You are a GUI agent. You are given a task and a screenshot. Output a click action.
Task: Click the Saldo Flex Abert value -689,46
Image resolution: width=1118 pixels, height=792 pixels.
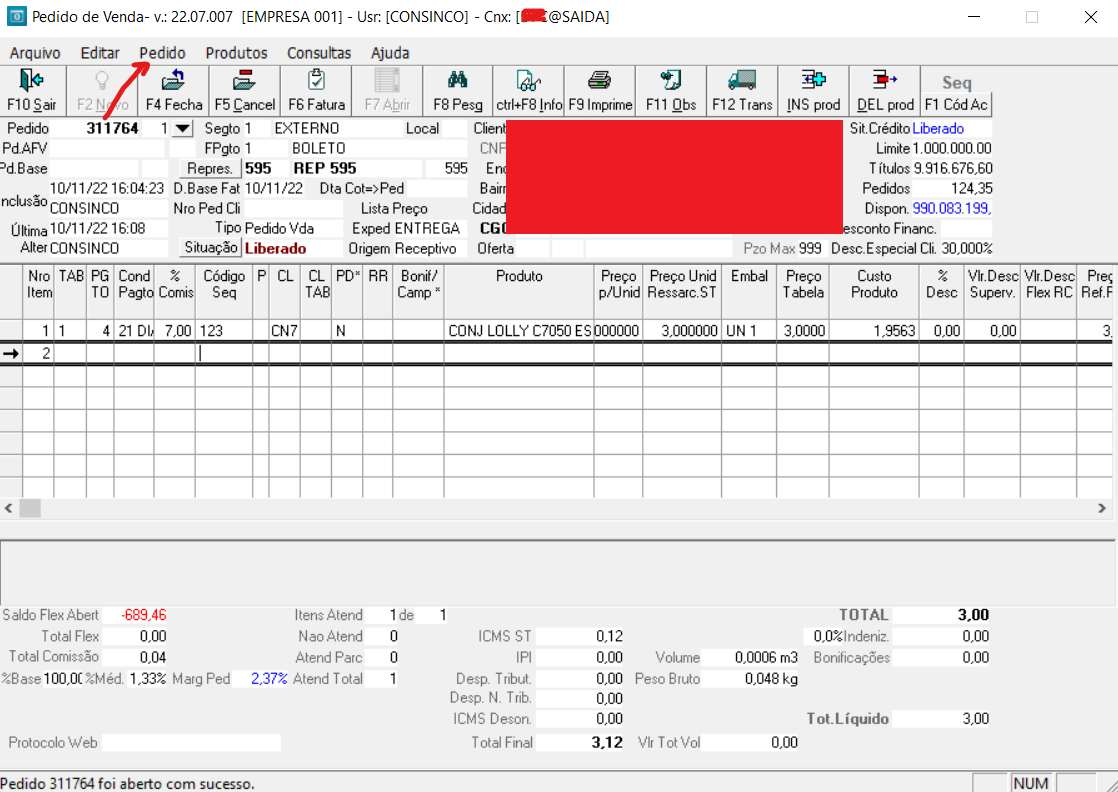[x=144, y=614]
